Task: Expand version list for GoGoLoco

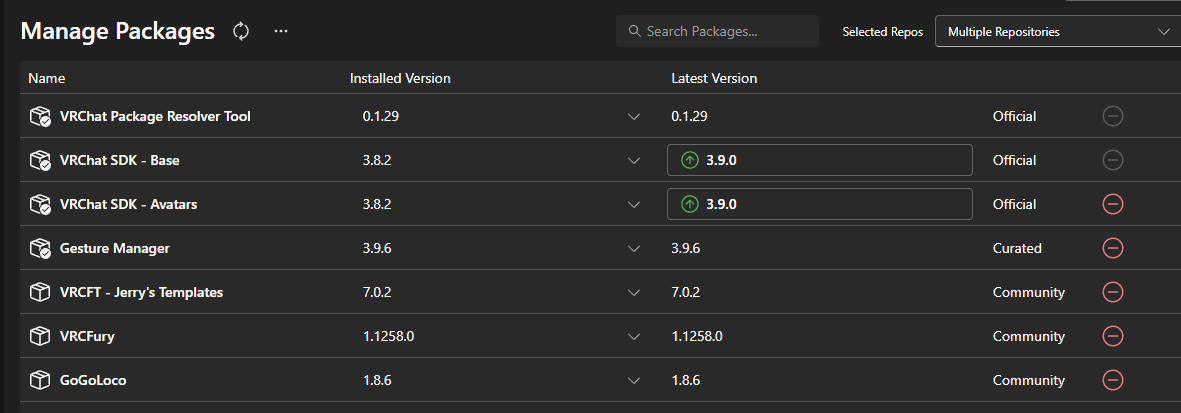Action: [x=634, y=380]
